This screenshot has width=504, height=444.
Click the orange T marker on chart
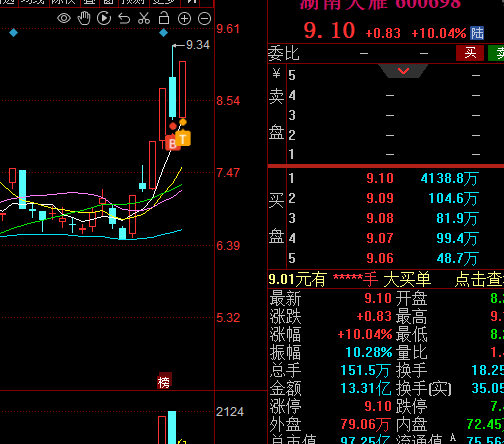point(183,139)
